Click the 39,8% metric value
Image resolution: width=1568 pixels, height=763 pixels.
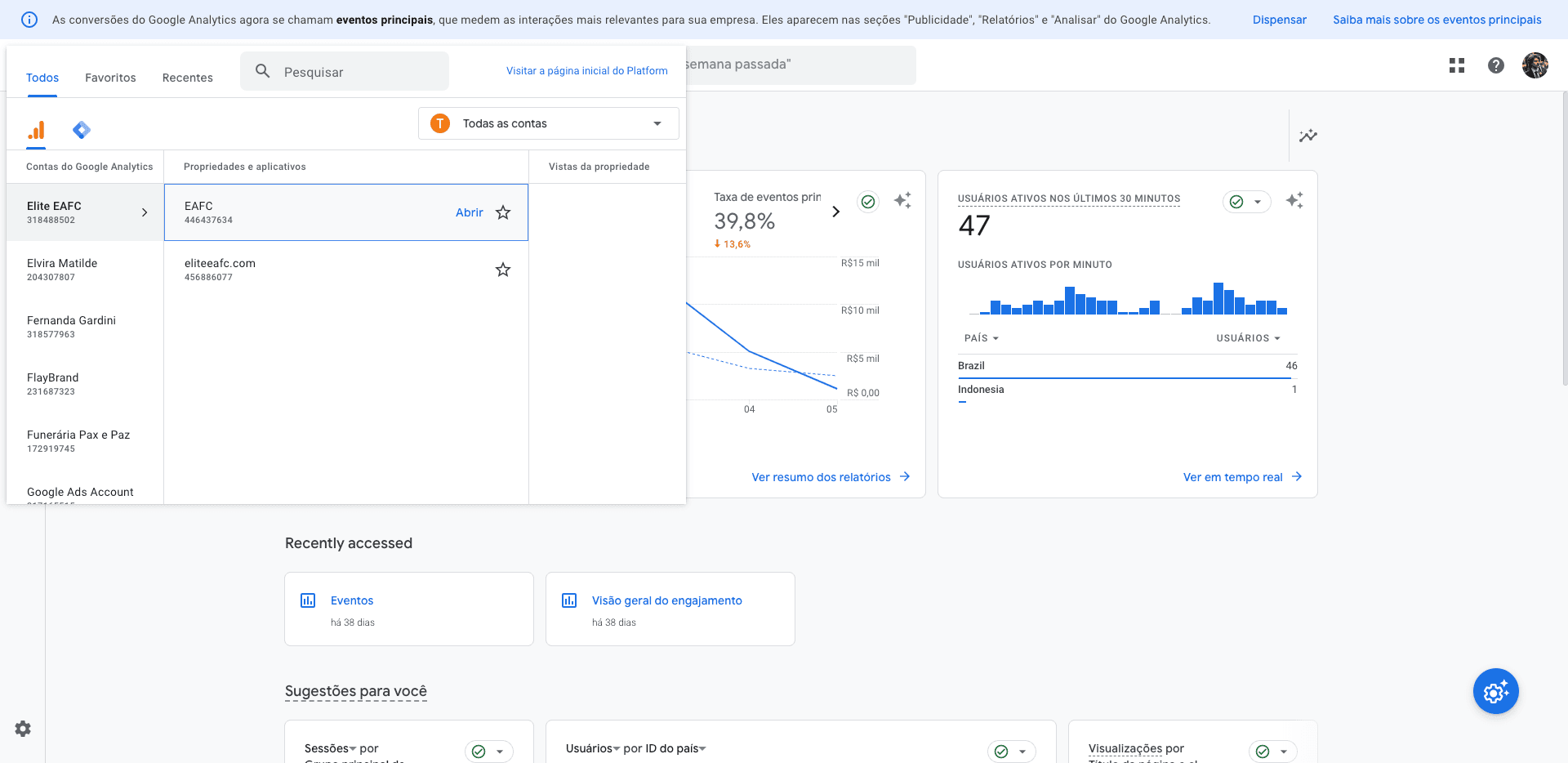click(744, 221)
